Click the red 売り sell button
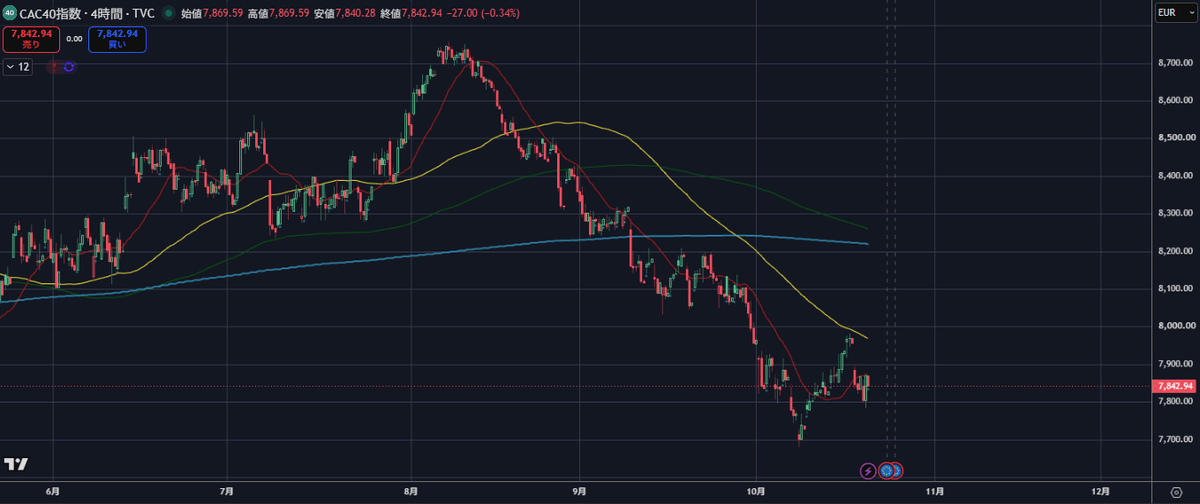Image resolution: width=1200 pixels, height=504 pixels. [31, 40]
